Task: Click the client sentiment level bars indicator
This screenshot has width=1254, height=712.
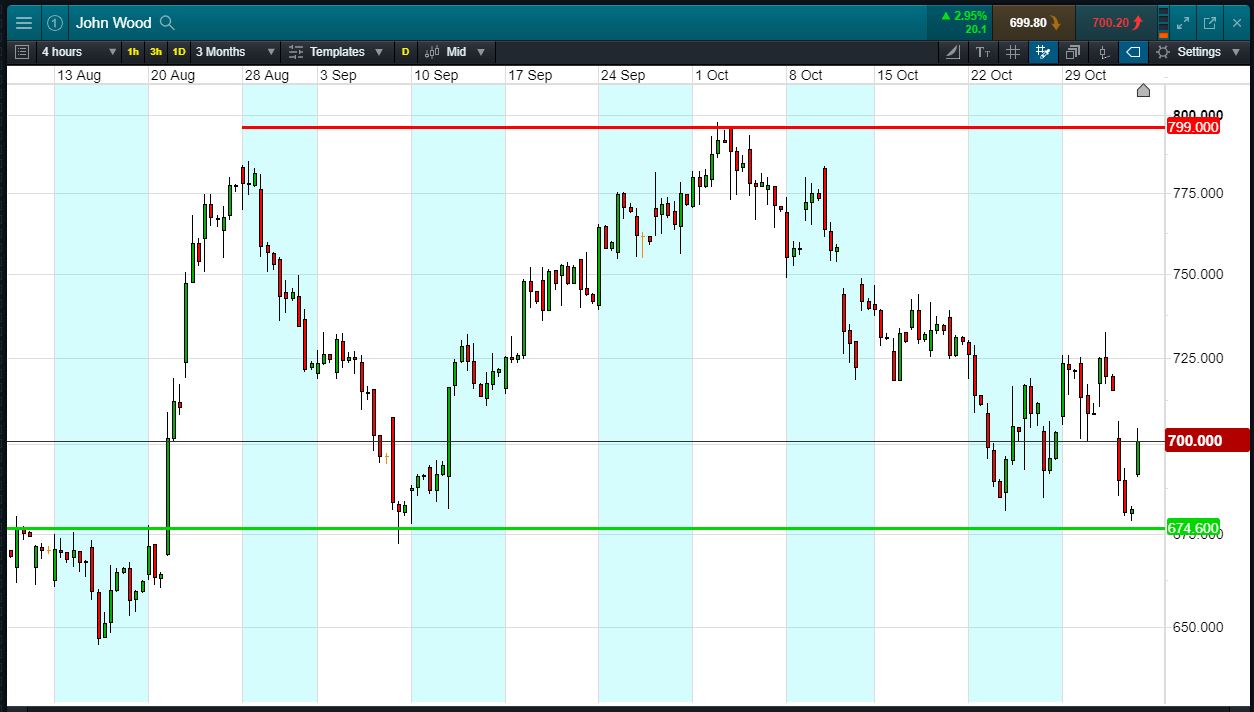Action: pyautogui.click(x=1163, y=22)
